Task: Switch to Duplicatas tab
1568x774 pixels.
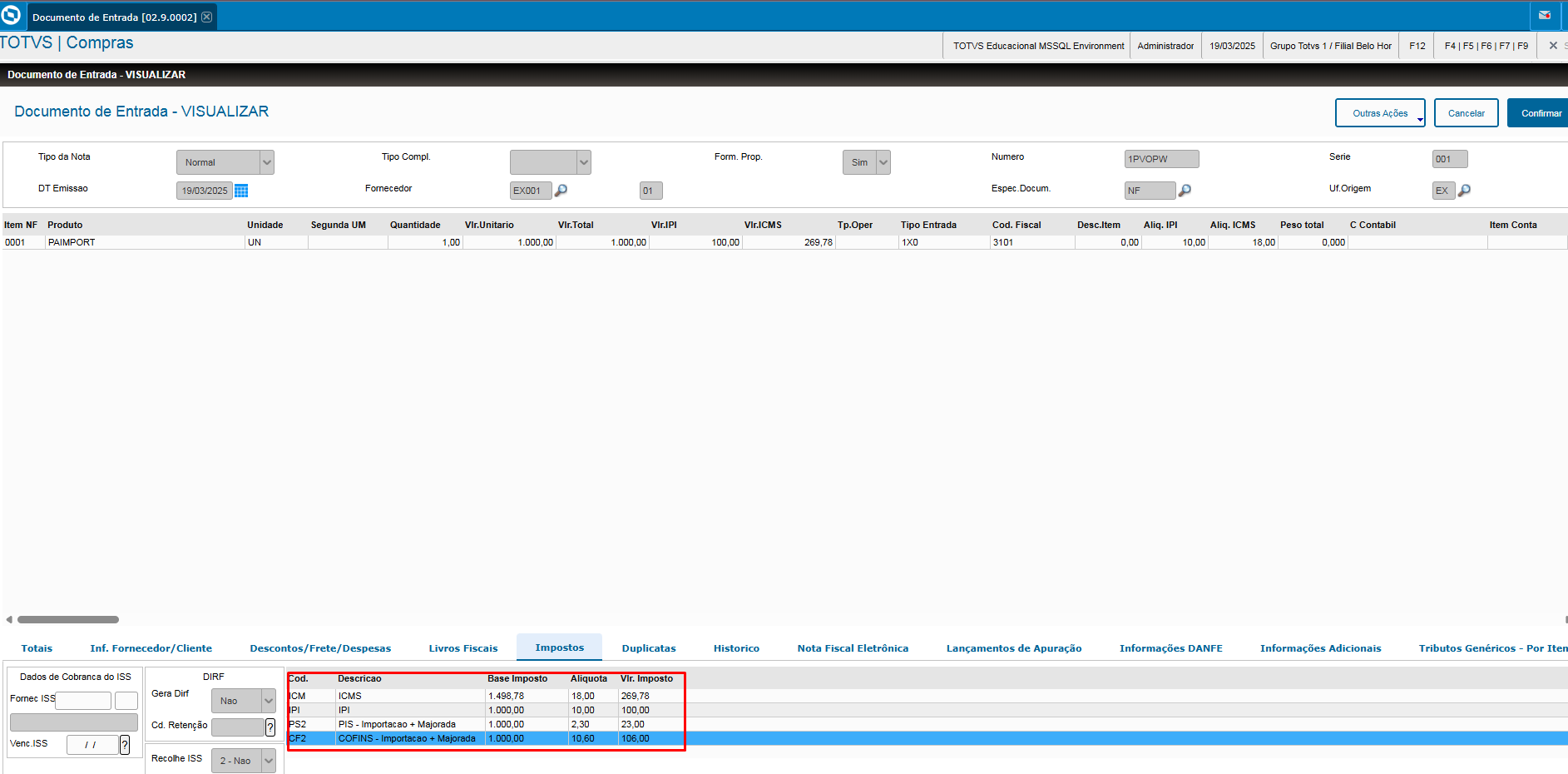Action: 649,648
